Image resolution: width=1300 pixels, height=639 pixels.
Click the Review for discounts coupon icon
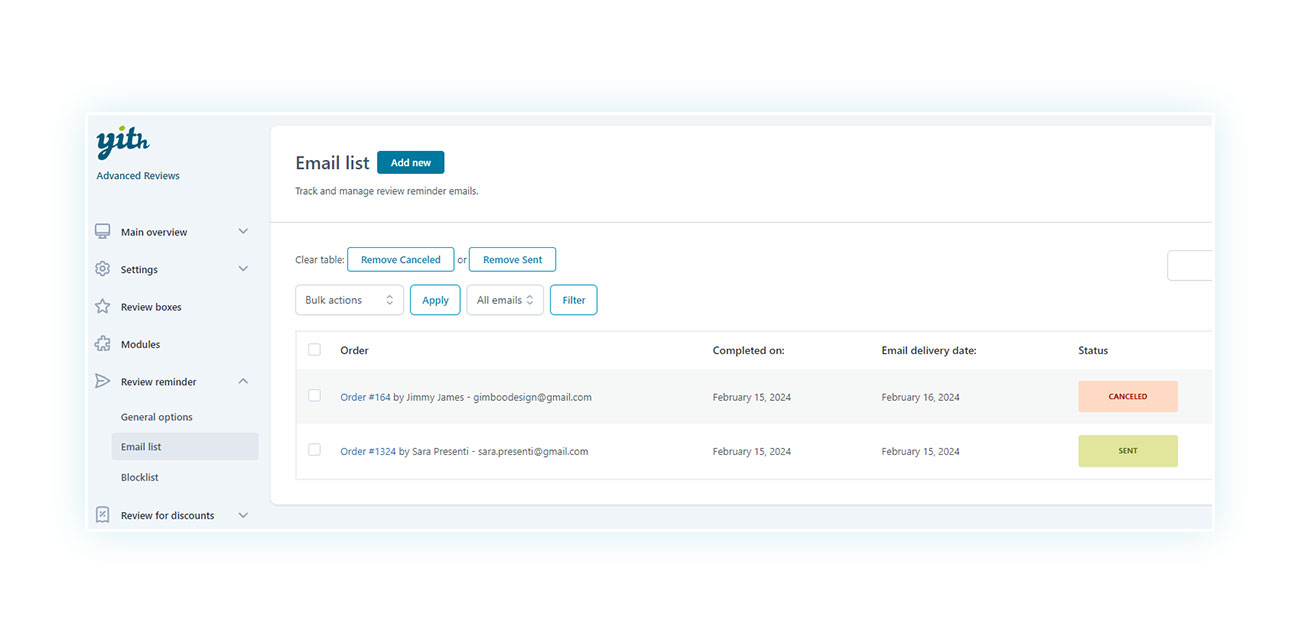click(x=102, y=515)
